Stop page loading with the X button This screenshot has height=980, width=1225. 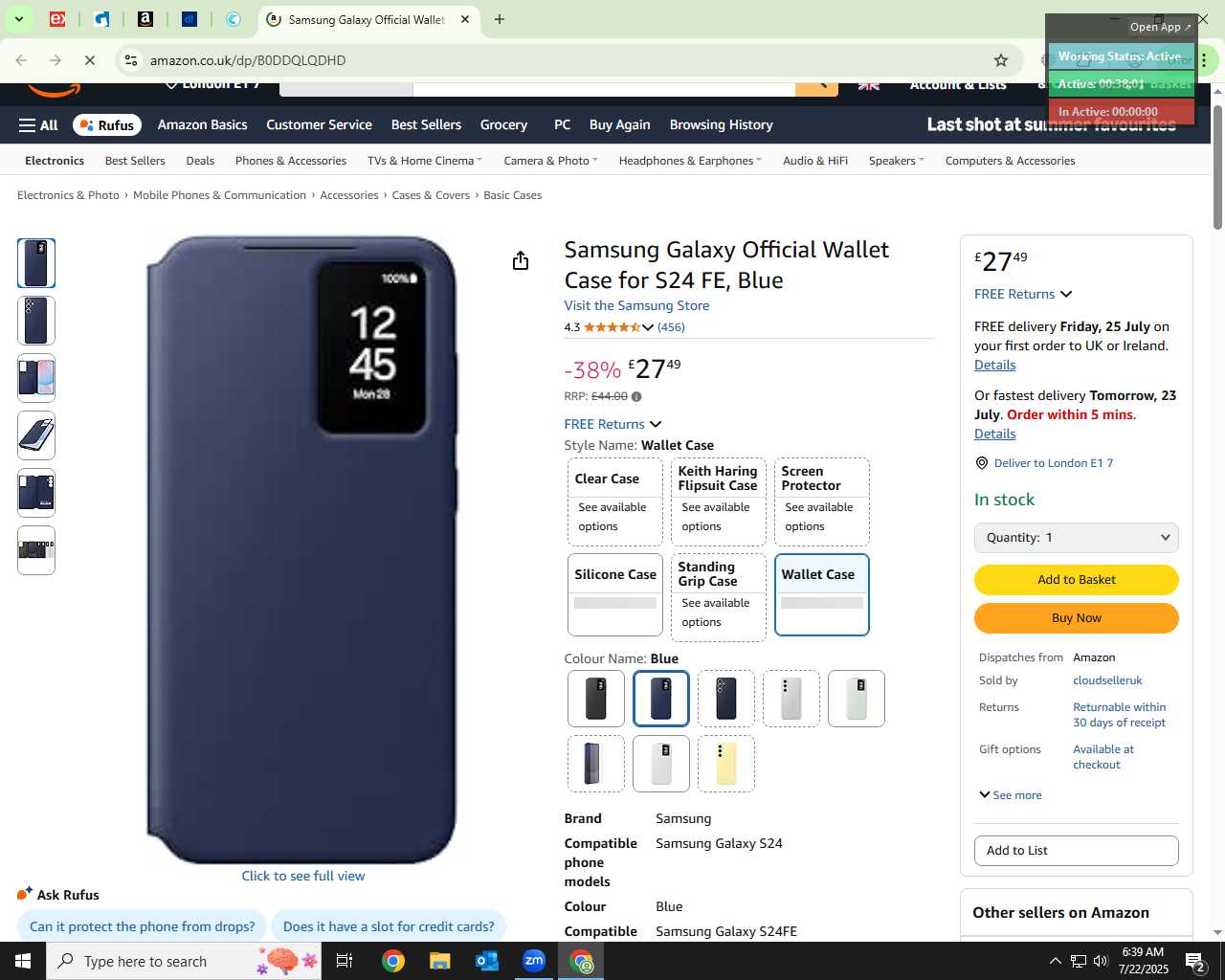[x=89, y=60]
